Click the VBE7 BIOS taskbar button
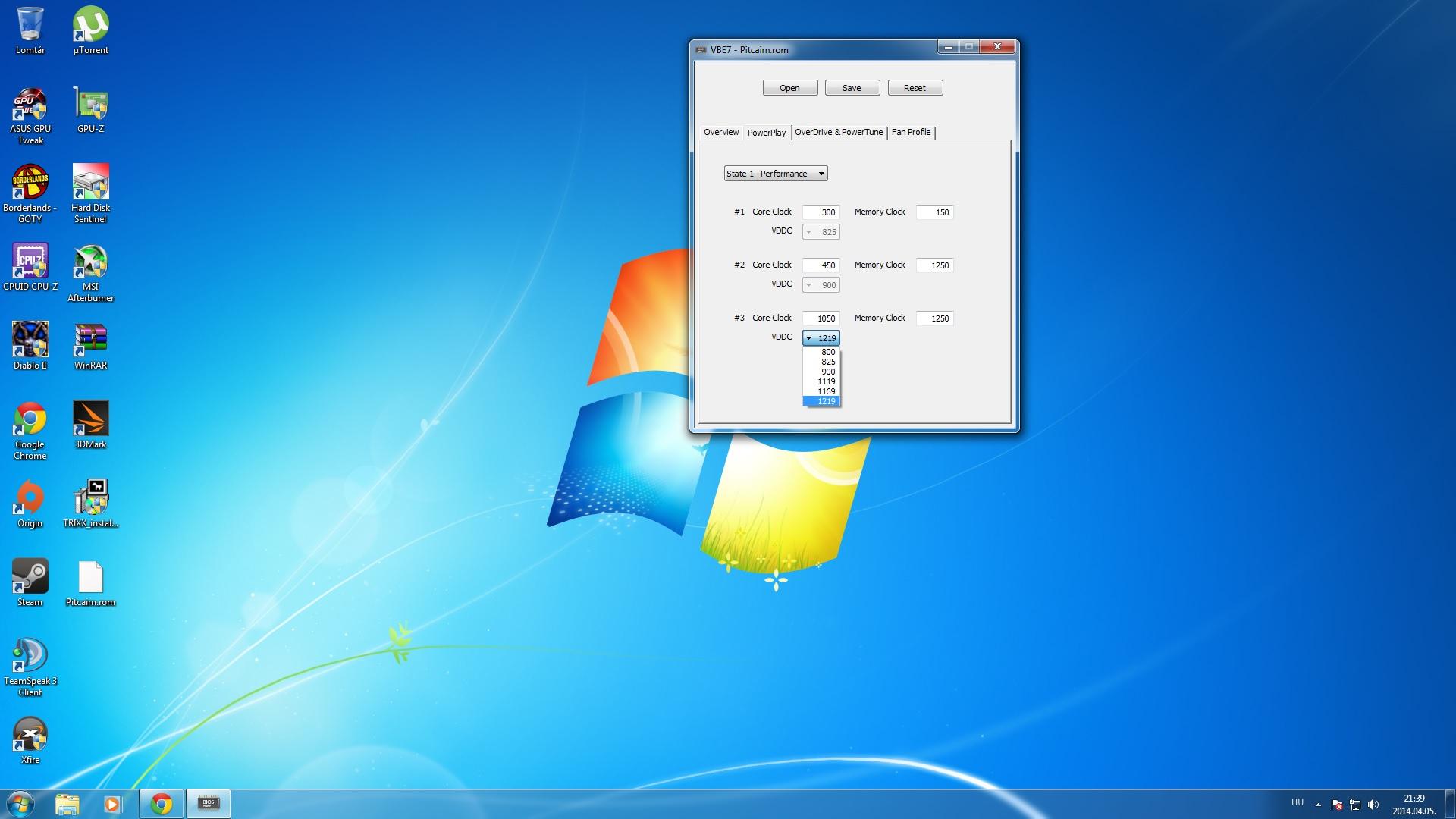Viewport: 1456px width, 819px height. [209, 804]
